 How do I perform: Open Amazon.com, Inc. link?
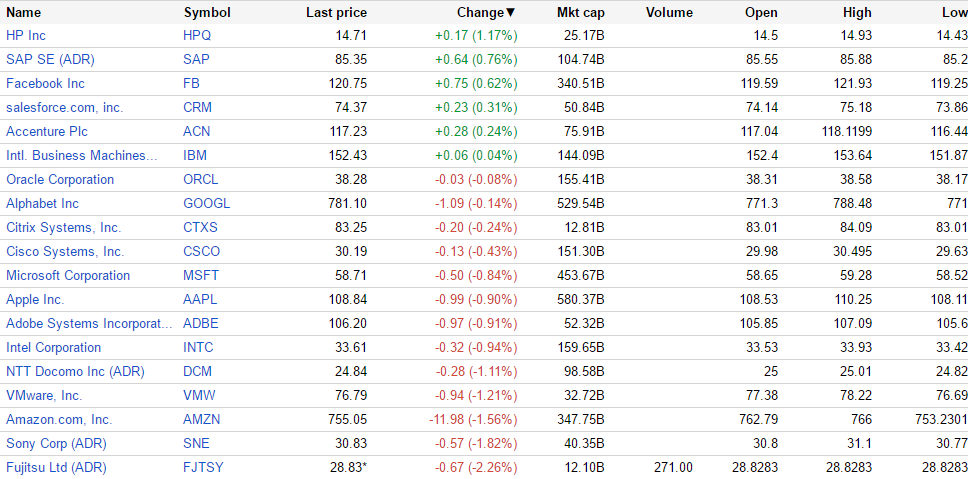(59, 419)
